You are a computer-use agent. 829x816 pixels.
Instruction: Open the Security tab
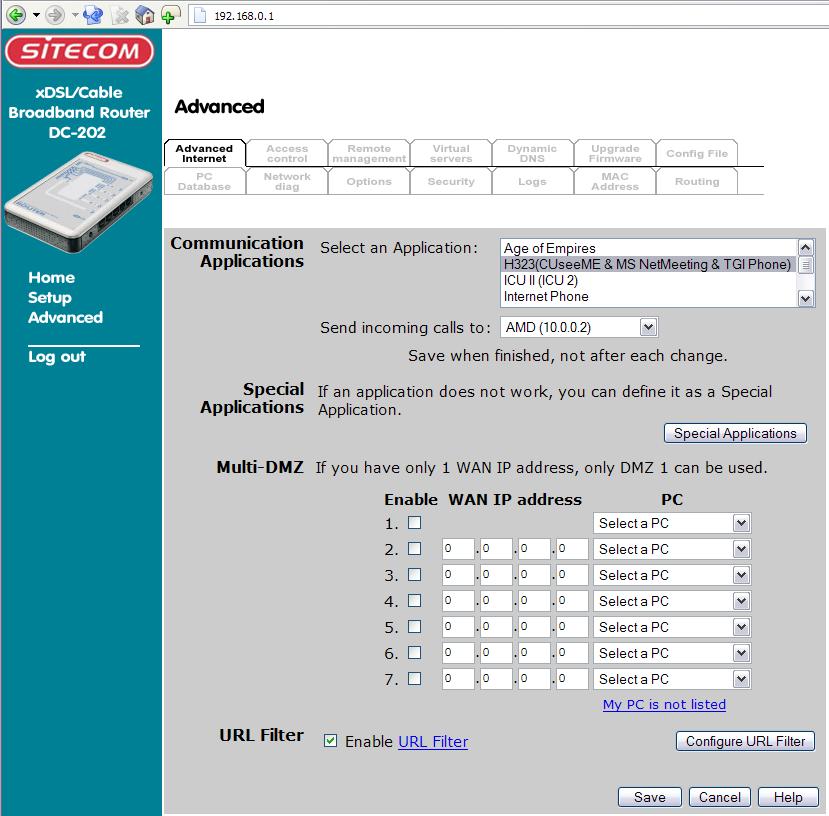click(x=451, y=181)
